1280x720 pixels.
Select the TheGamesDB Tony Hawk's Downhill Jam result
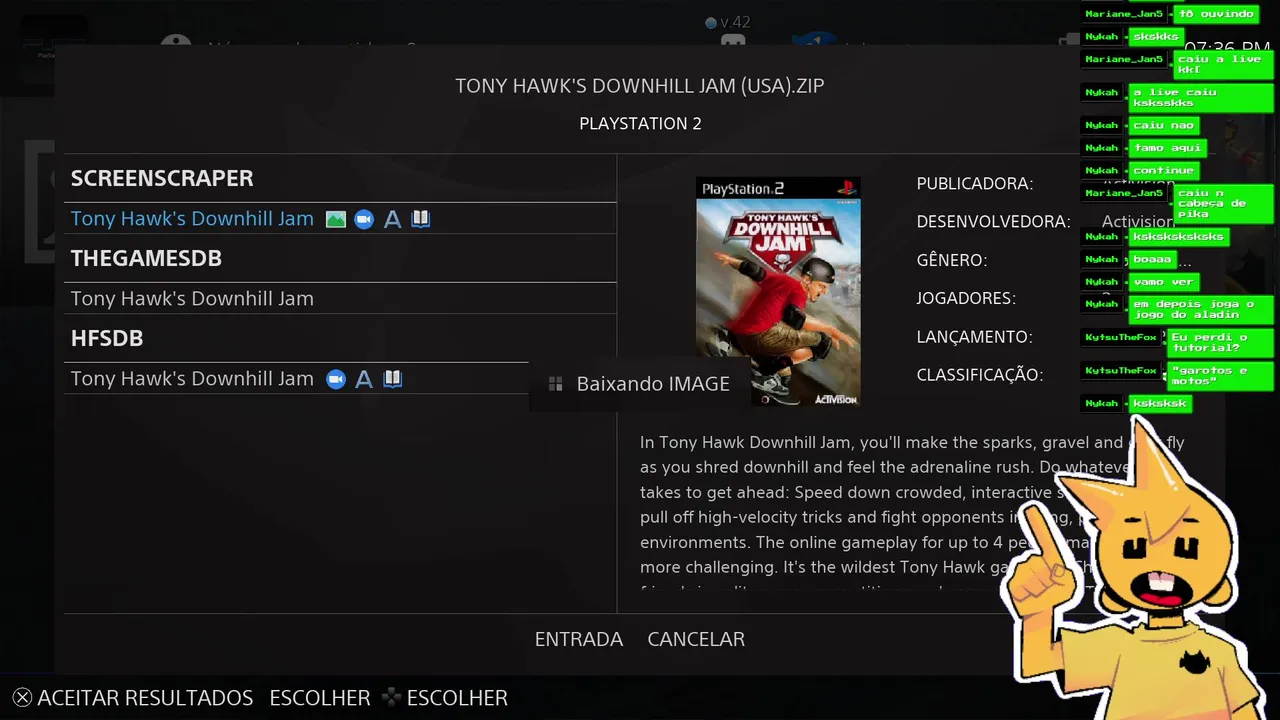point(340,299)
